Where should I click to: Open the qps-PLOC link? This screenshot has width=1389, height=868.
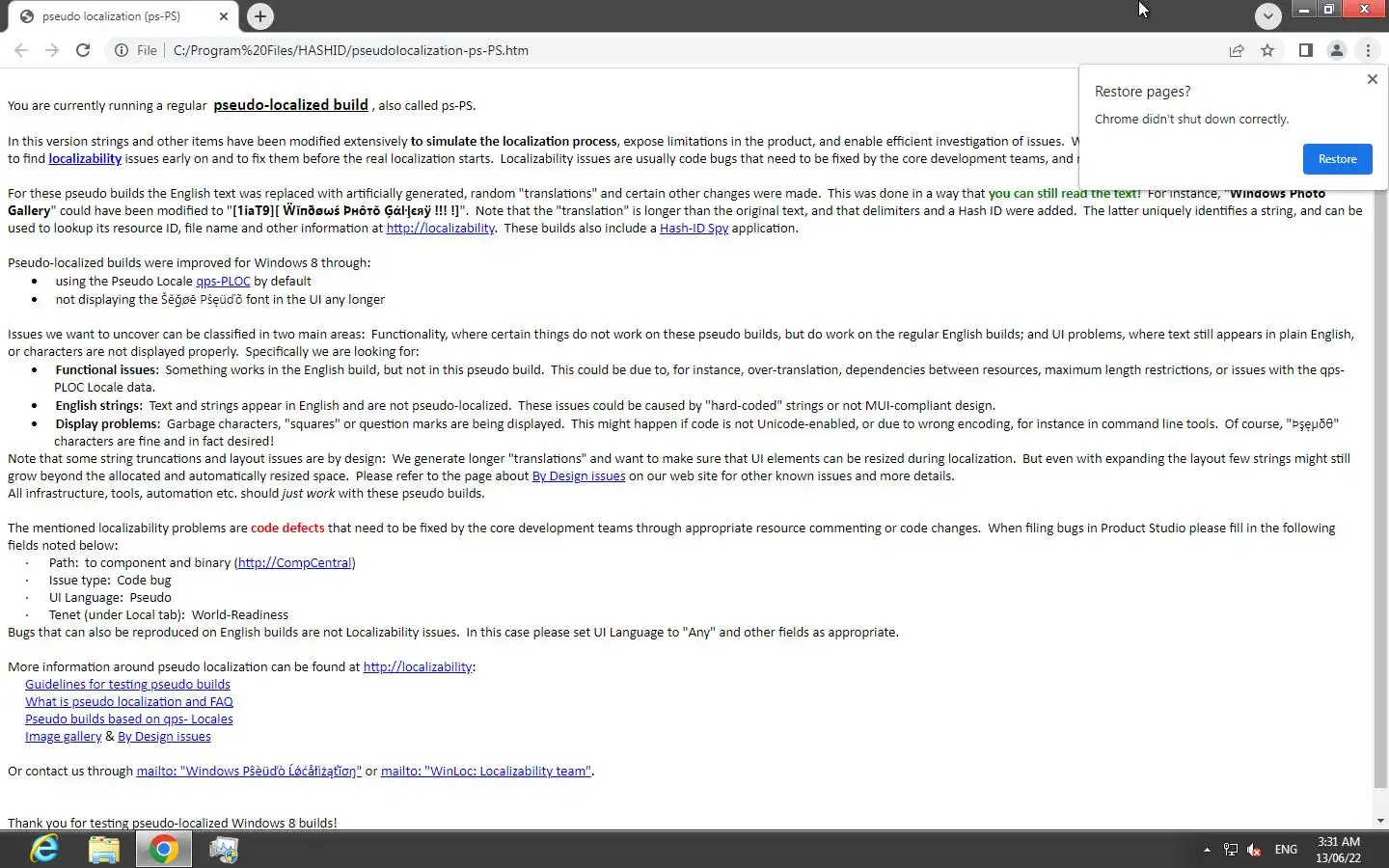click(223, 281)
